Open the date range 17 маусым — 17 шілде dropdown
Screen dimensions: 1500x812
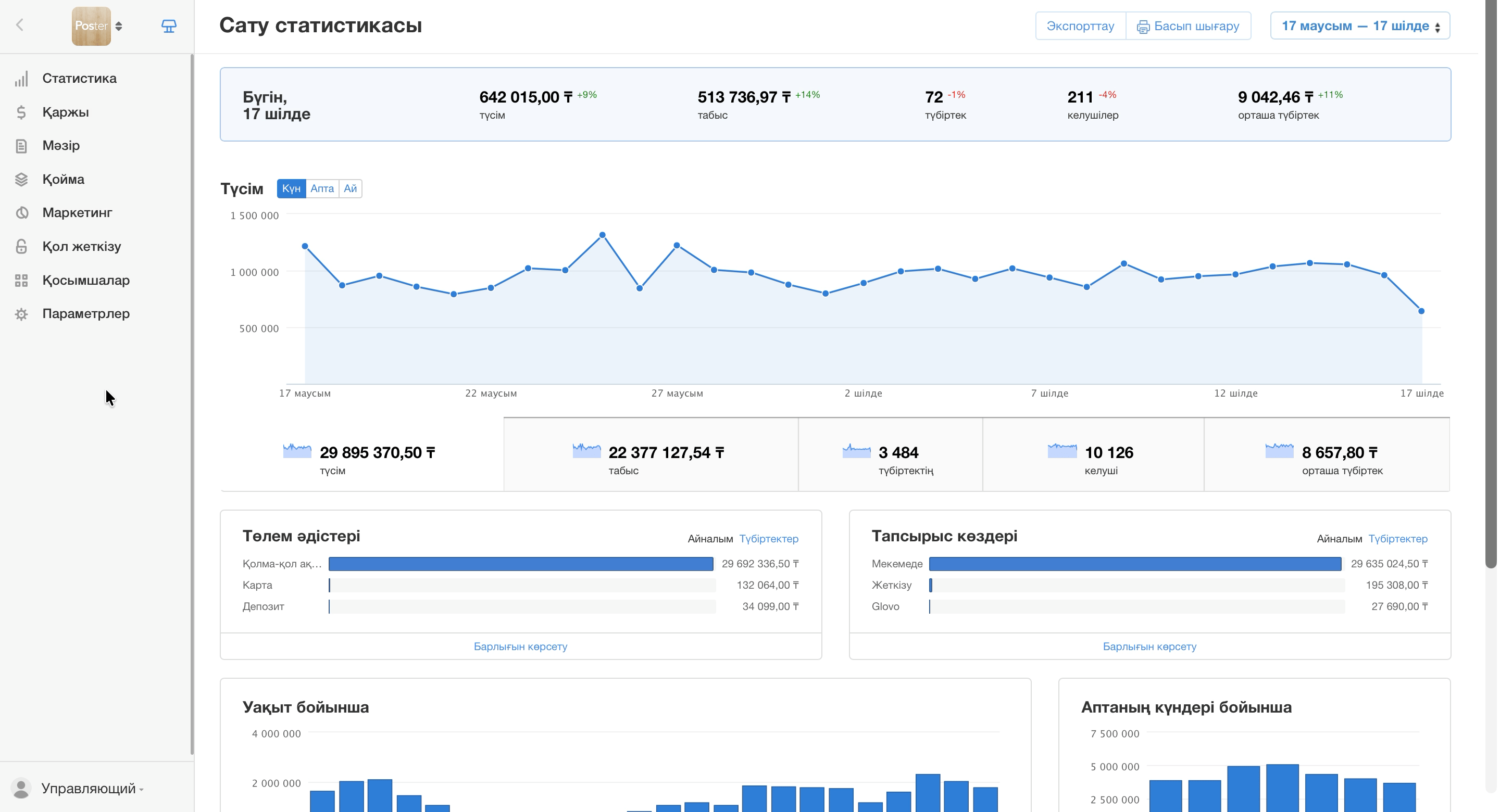1360,26
